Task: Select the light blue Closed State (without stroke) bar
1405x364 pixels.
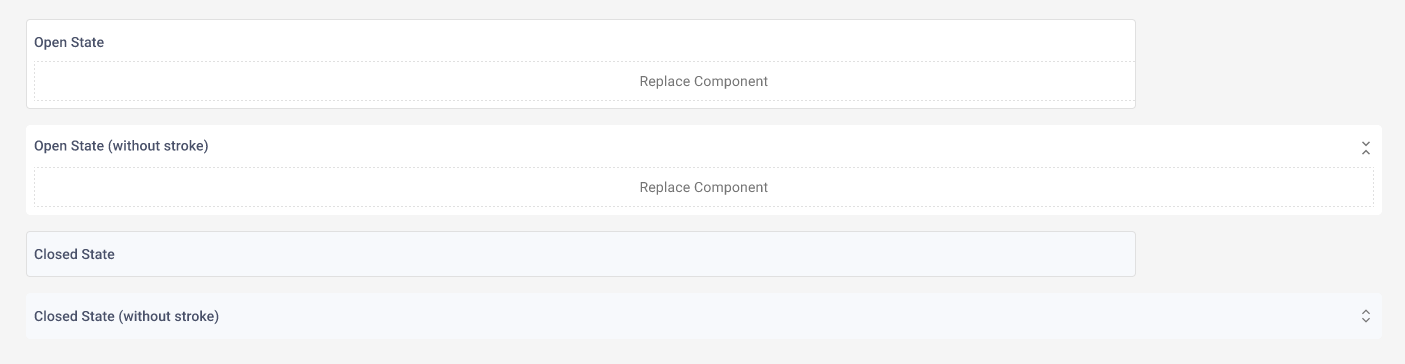Action: 704,316
